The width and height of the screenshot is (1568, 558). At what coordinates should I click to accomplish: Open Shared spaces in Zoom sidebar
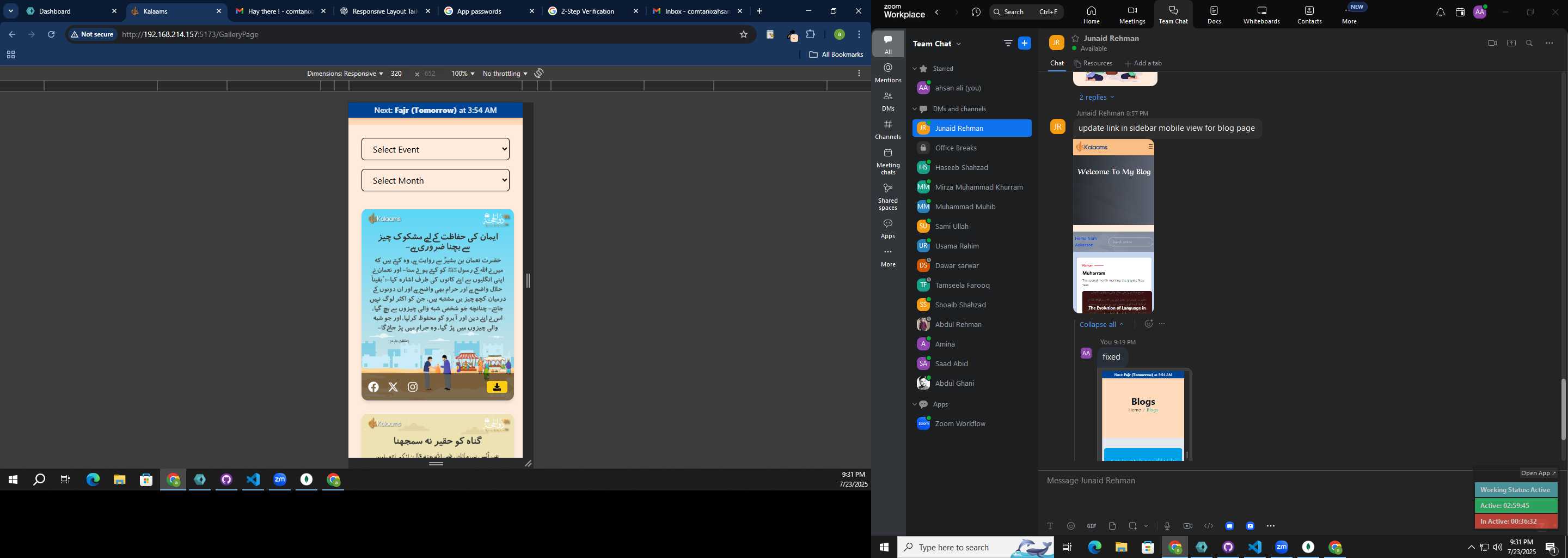pyautogui.click(x=888, y=197)
